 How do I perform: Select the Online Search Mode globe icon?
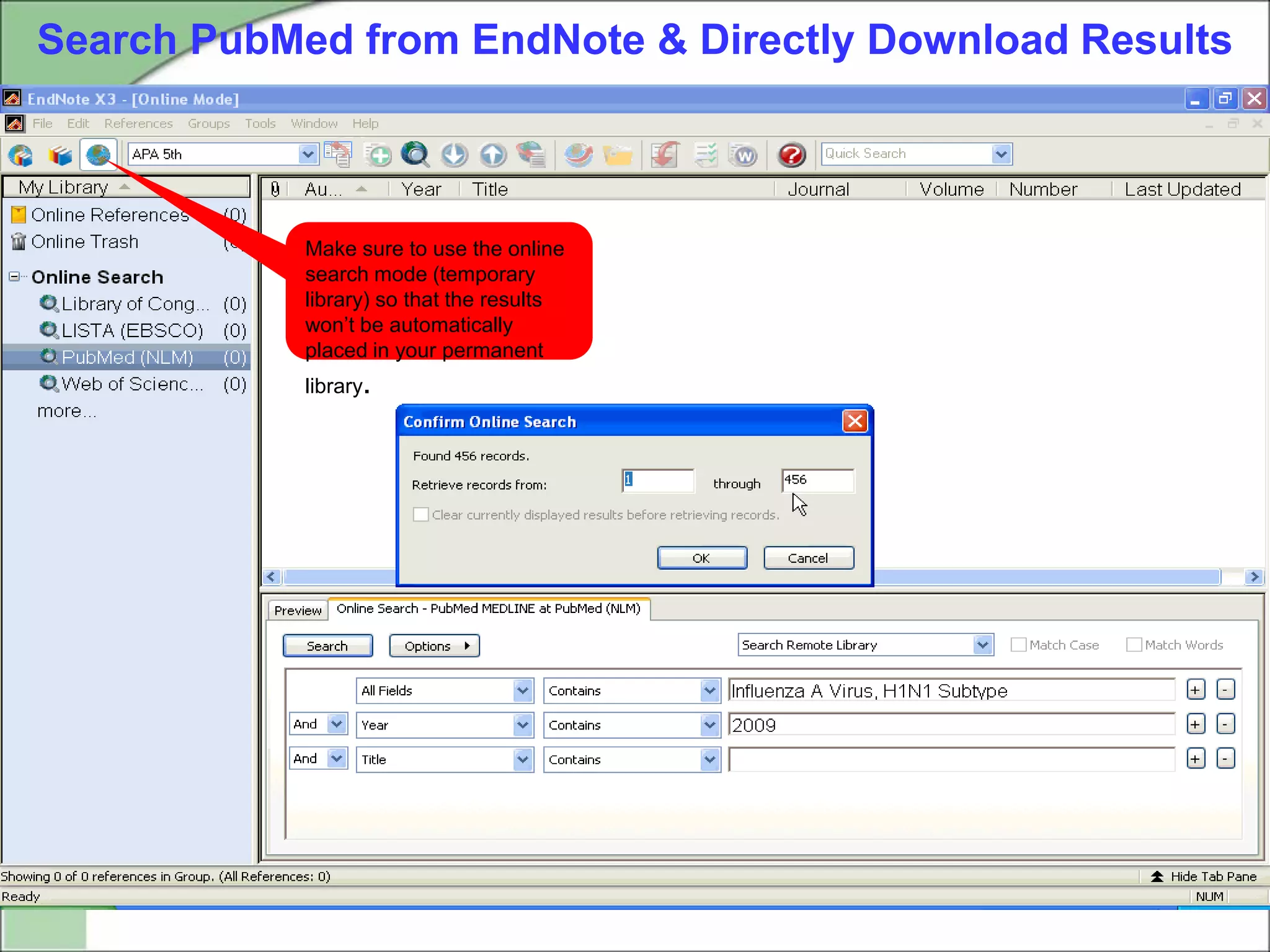click(98, 155)
